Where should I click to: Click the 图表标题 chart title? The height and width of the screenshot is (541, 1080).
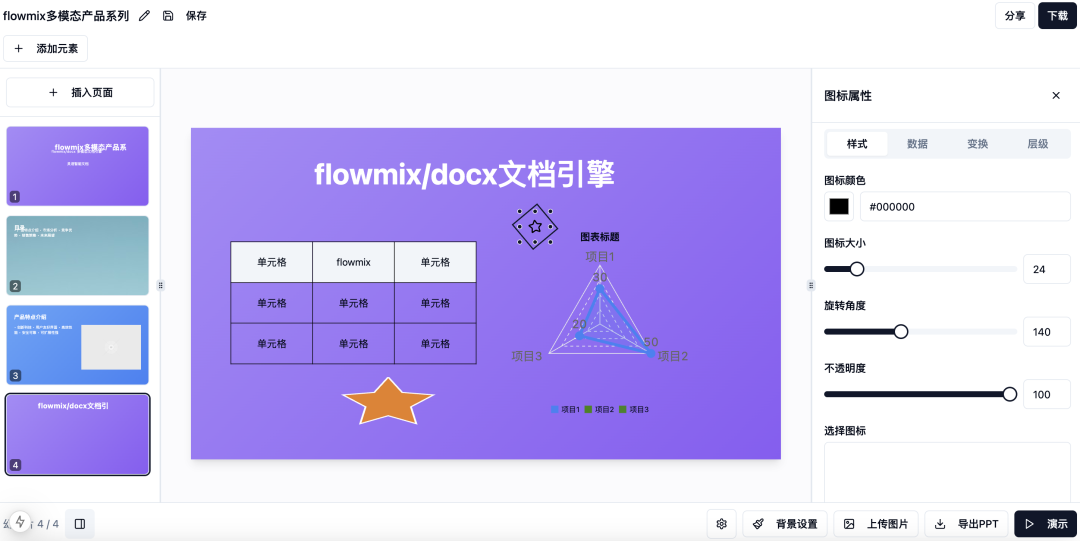pos(600,236)
